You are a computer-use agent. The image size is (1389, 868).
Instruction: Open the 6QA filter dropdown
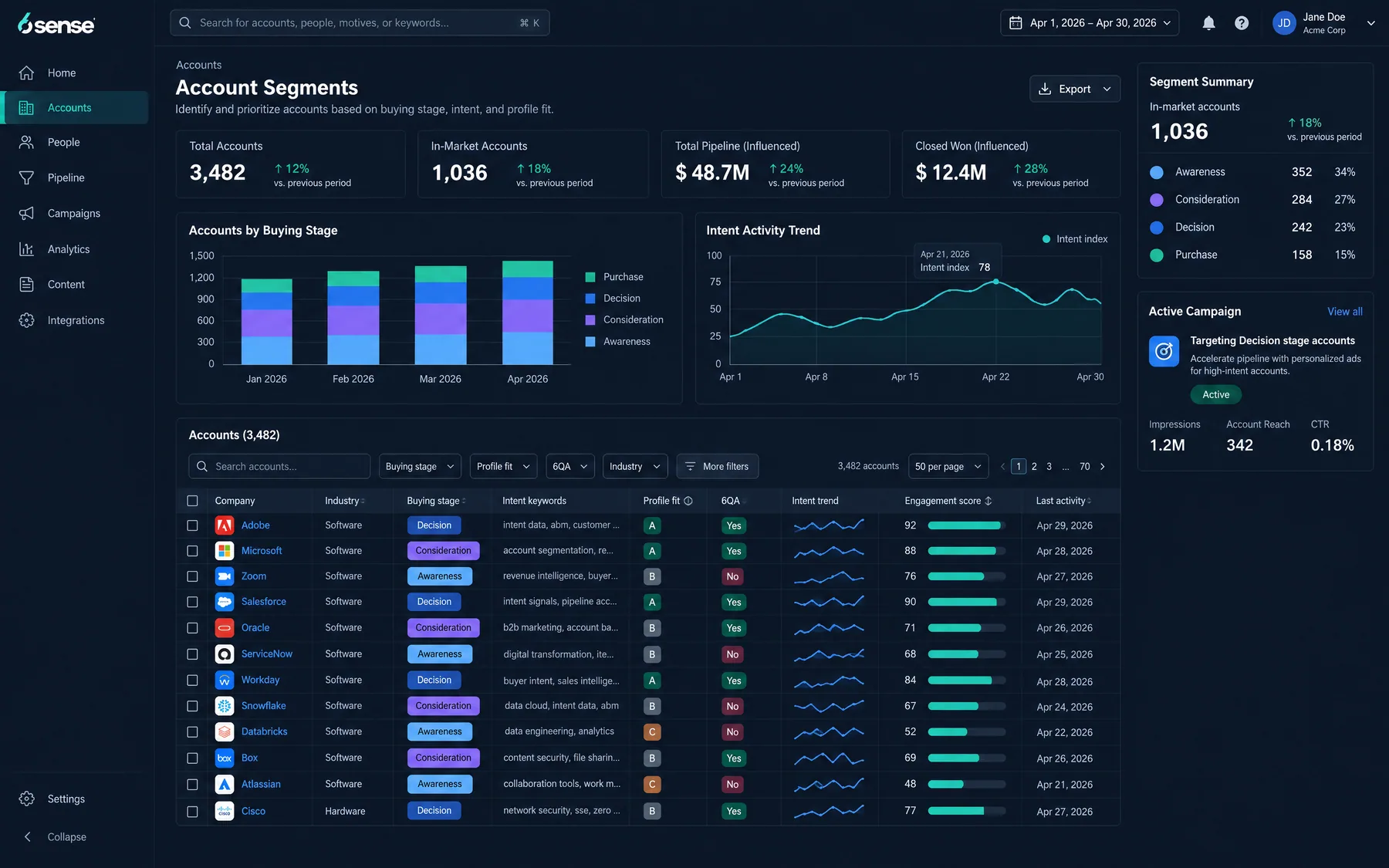pos(570,467)
